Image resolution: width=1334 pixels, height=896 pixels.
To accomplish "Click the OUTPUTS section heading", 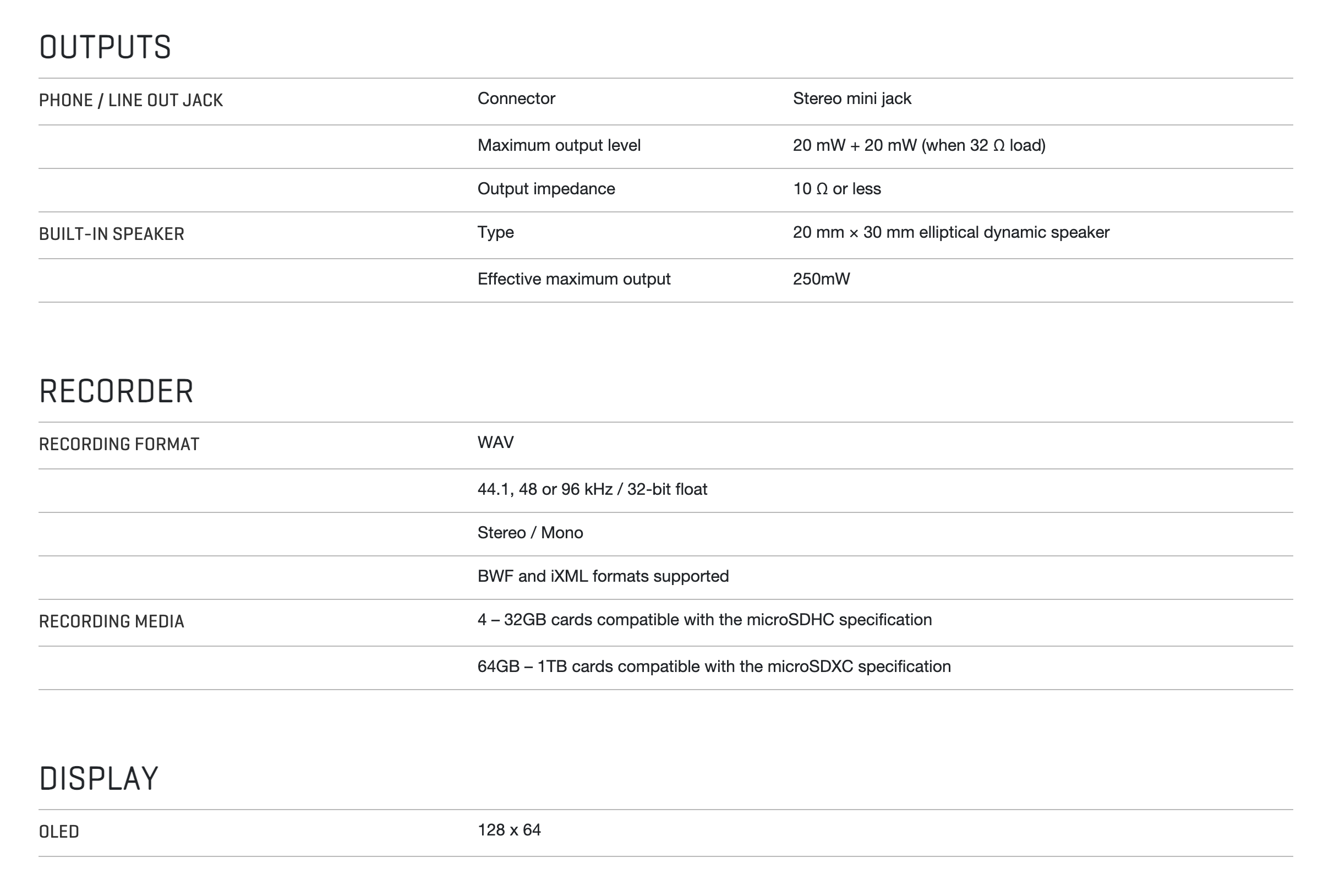I will [105, 47].
